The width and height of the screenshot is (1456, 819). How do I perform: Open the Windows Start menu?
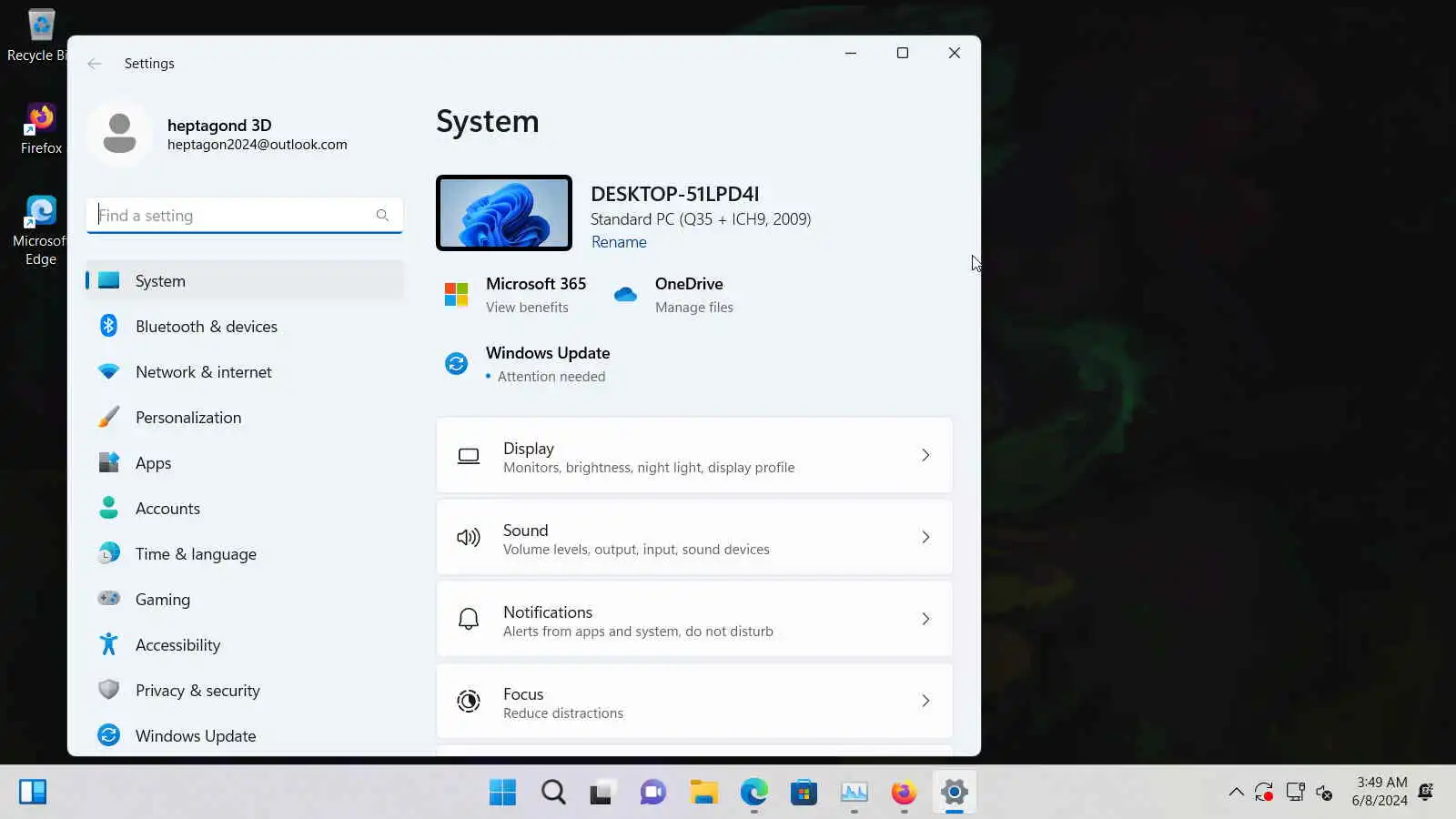[502, 793]
